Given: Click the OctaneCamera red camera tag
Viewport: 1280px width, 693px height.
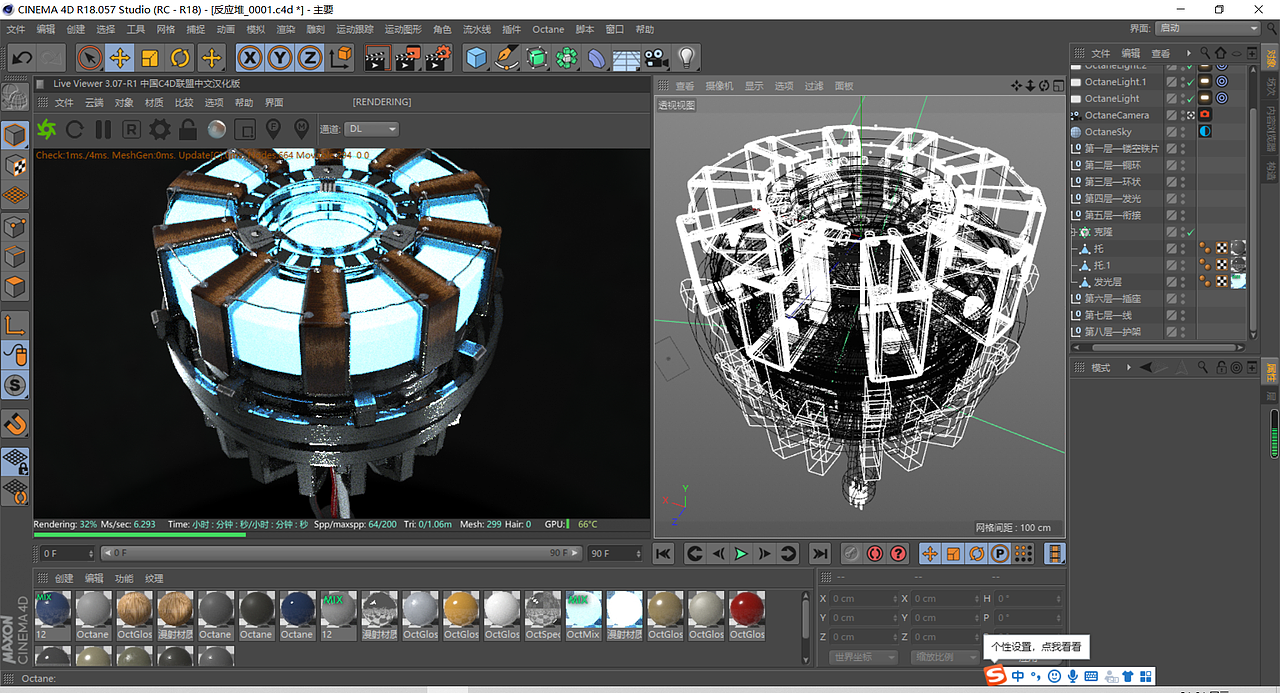Looking at the screenshot, I should 1205,115.
